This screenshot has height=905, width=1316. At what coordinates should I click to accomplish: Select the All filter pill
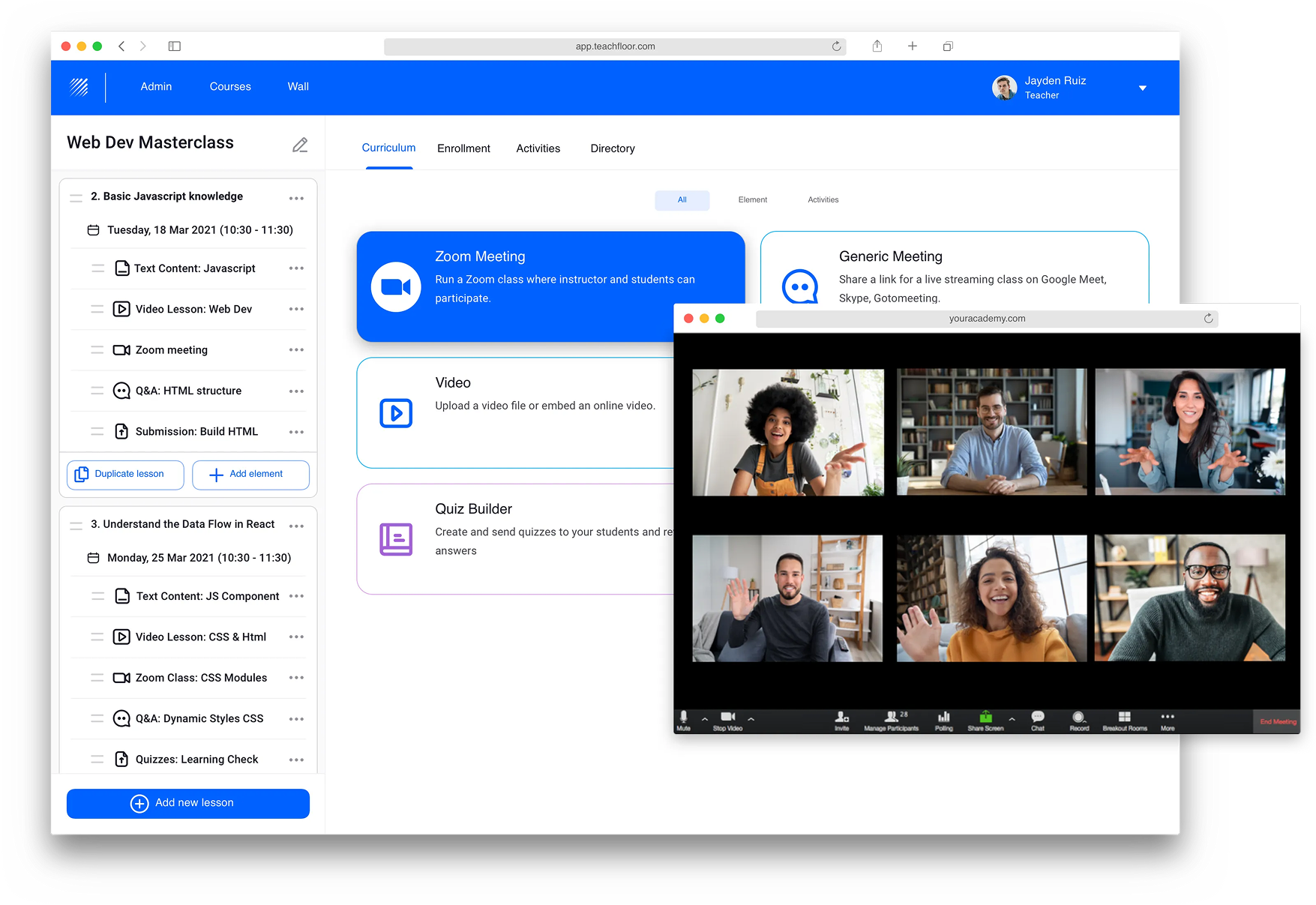tap(682, 199)
